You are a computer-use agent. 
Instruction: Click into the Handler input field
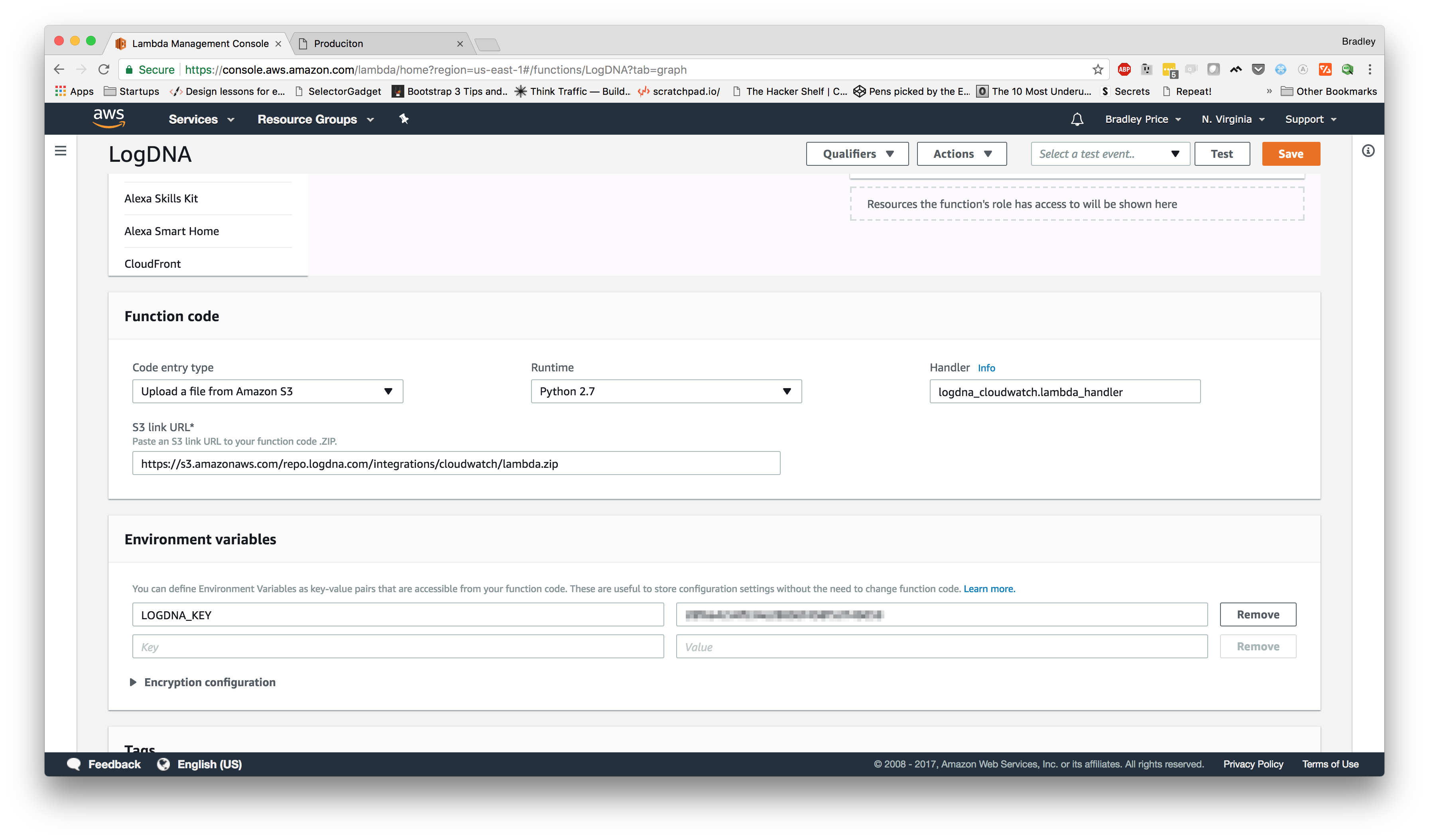(x=1065, y=392)
